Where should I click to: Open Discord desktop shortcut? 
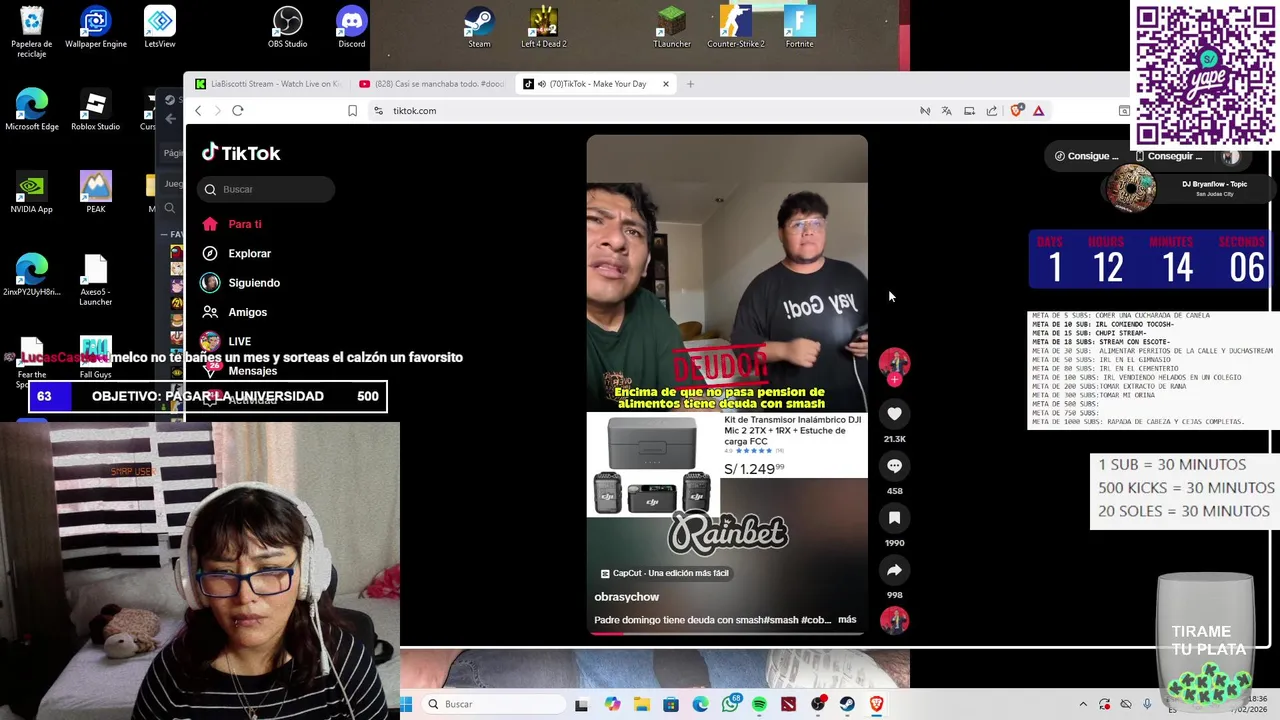tap(352, 27)
